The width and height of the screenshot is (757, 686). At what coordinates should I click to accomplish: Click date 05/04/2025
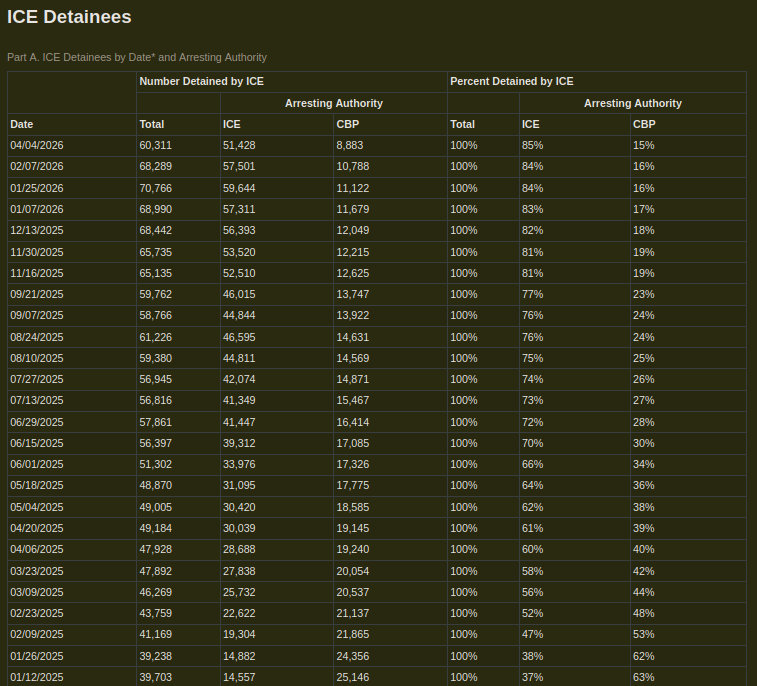37,507
